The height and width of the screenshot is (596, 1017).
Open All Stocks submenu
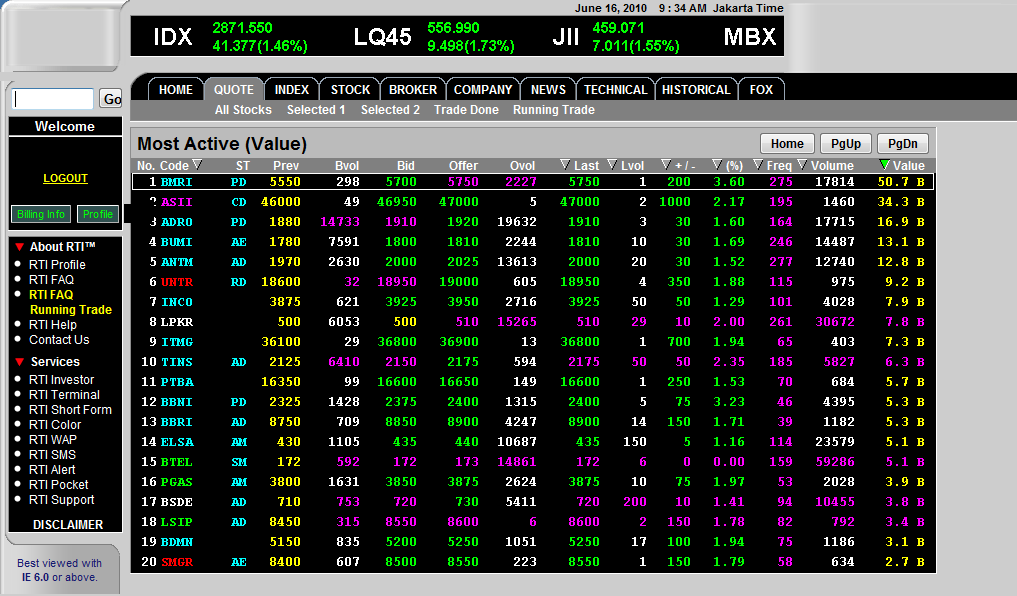point(243,110)
